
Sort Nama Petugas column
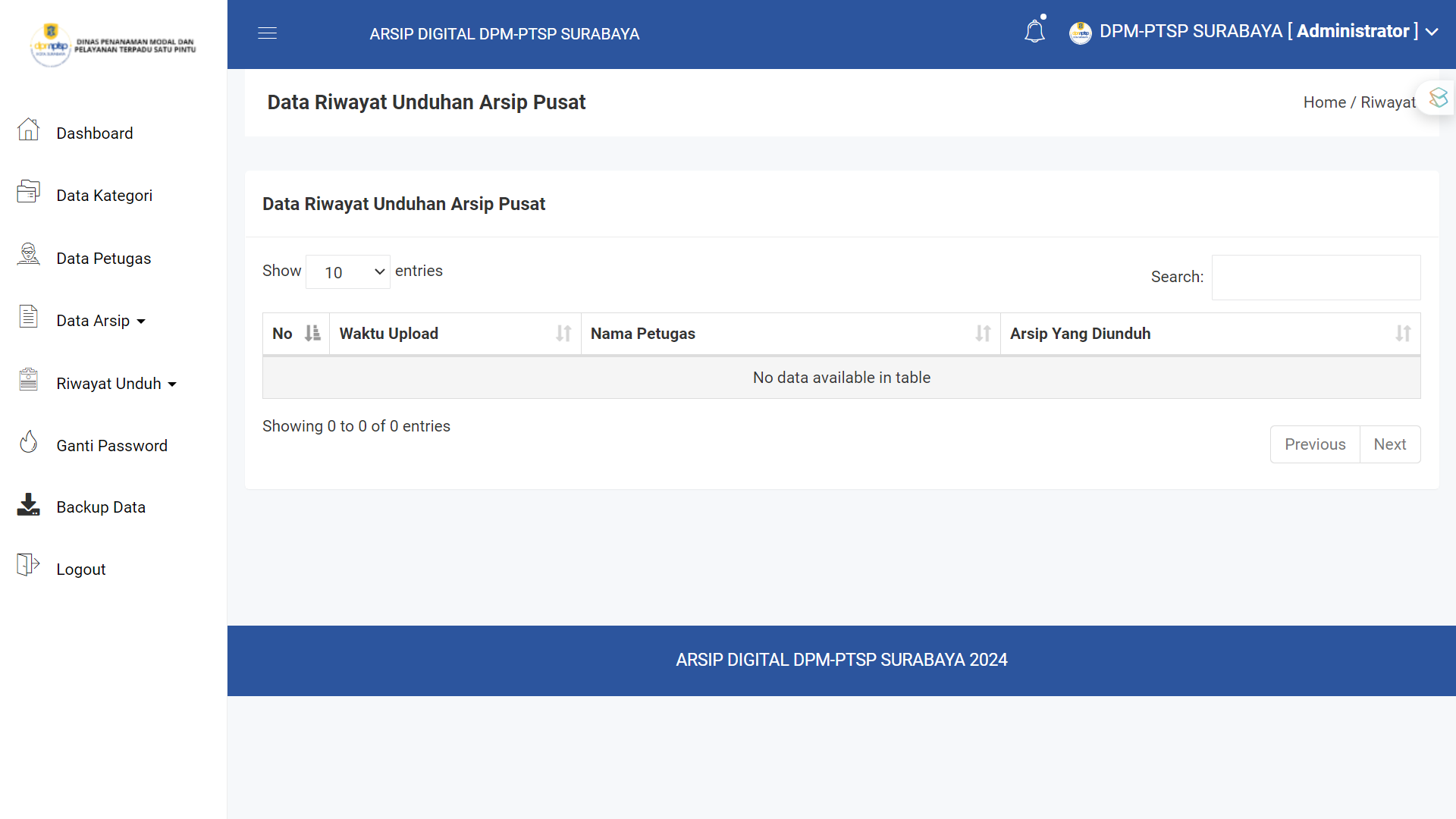(790, 333)
